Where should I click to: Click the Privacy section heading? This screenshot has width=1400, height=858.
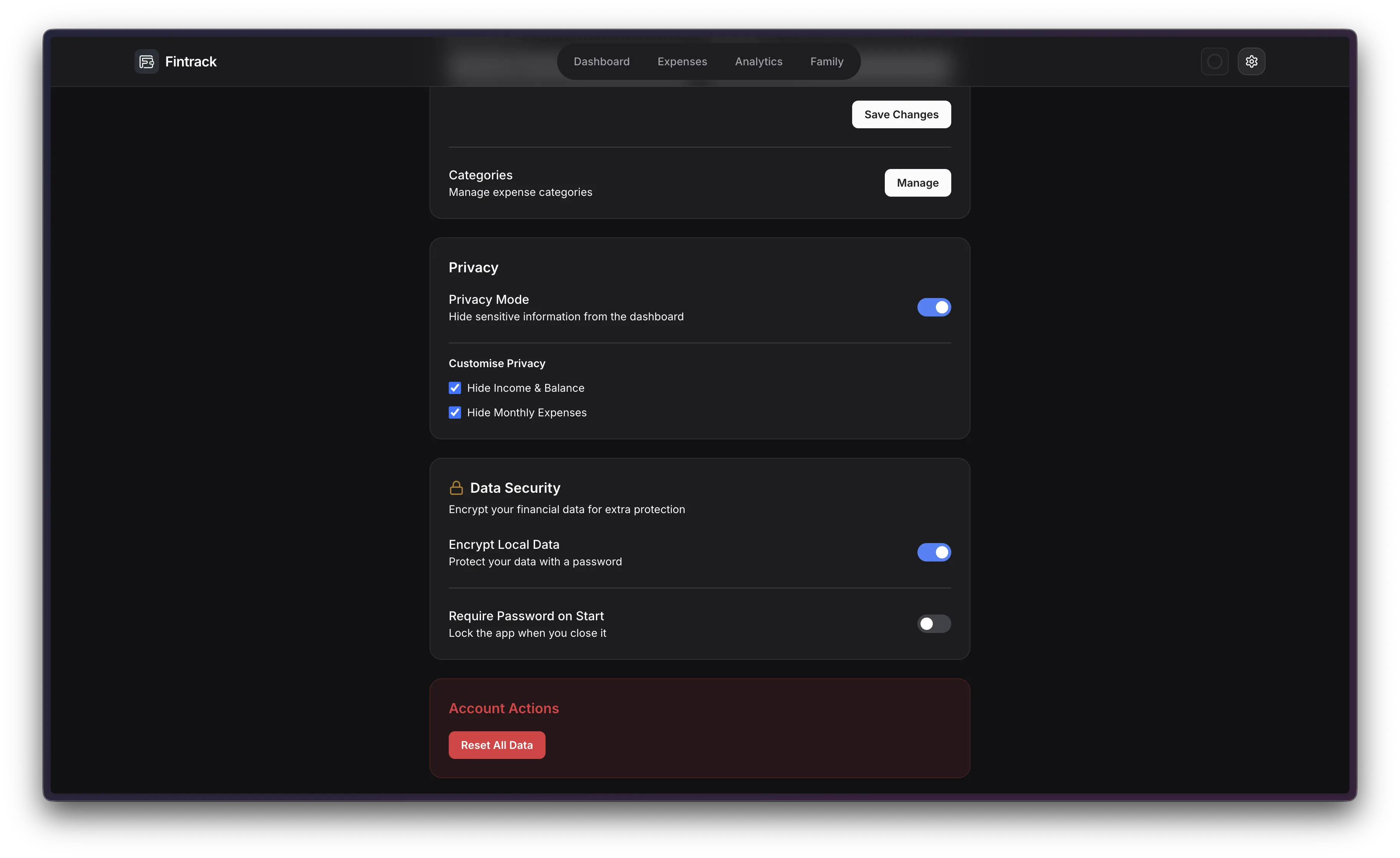(x=473, y=267)
